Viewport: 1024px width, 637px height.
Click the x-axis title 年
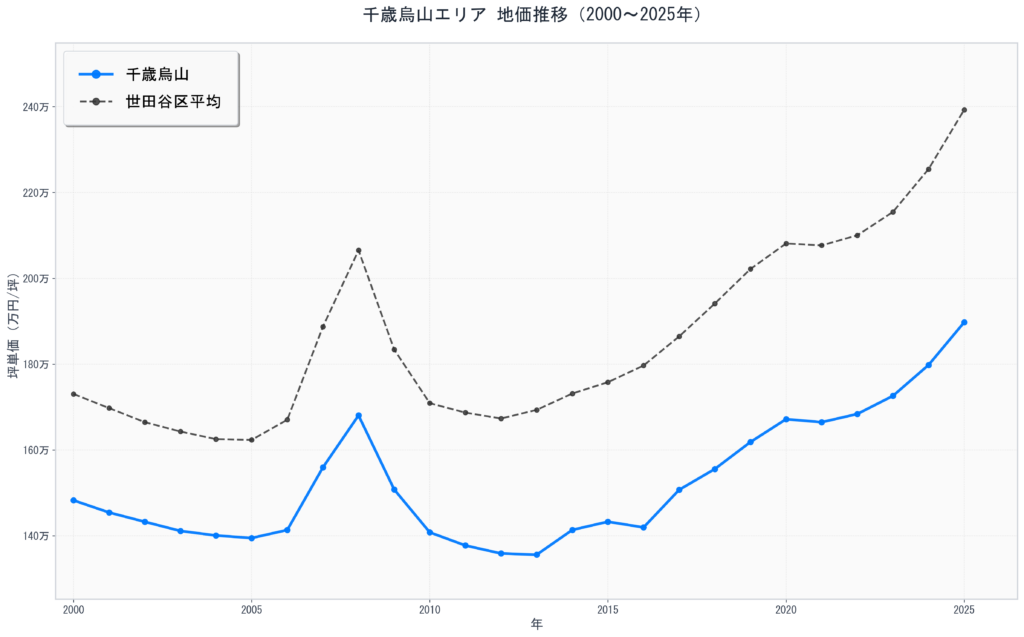point(536,624)
